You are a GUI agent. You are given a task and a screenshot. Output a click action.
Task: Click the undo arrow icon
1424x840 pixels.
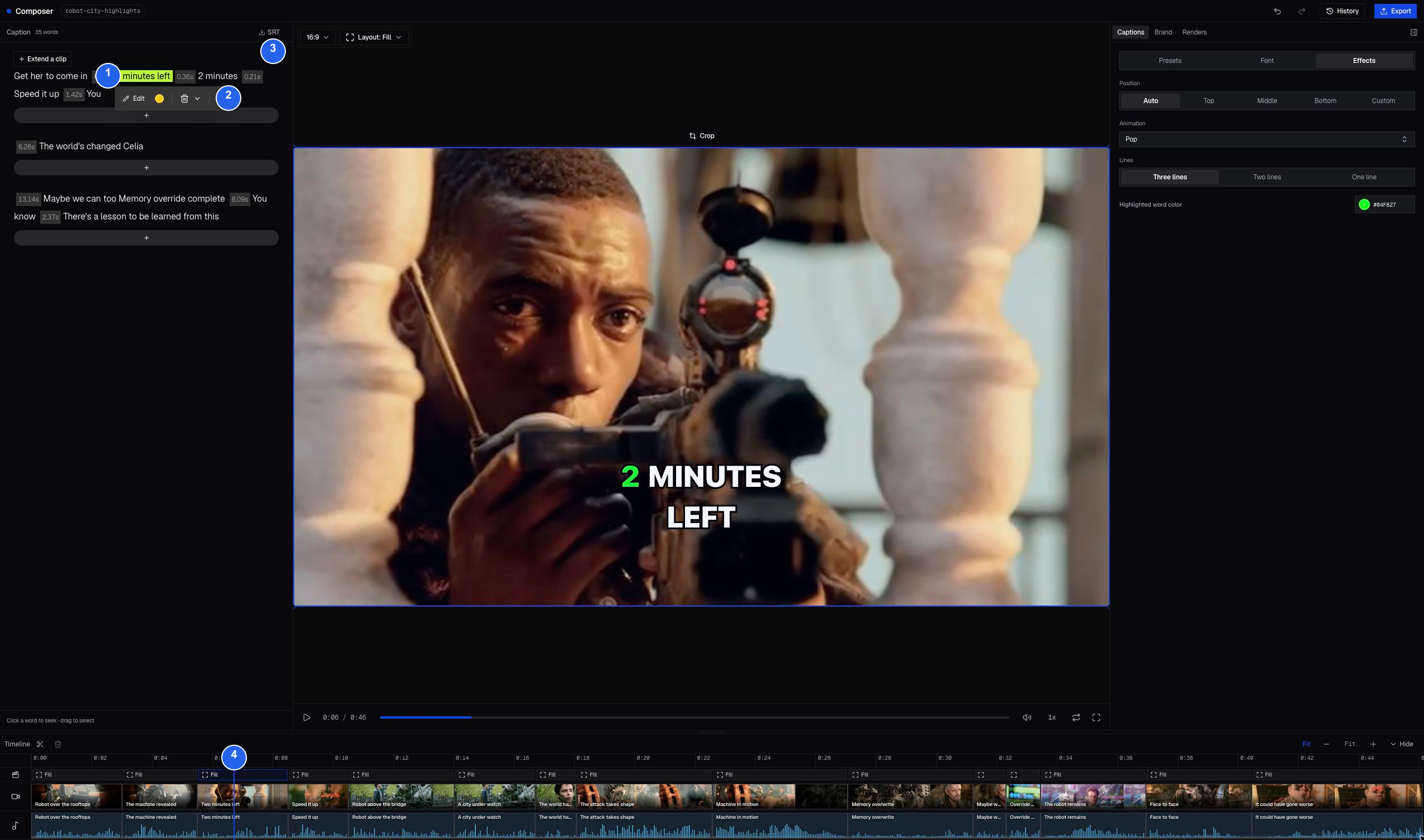click(1277, 11)
